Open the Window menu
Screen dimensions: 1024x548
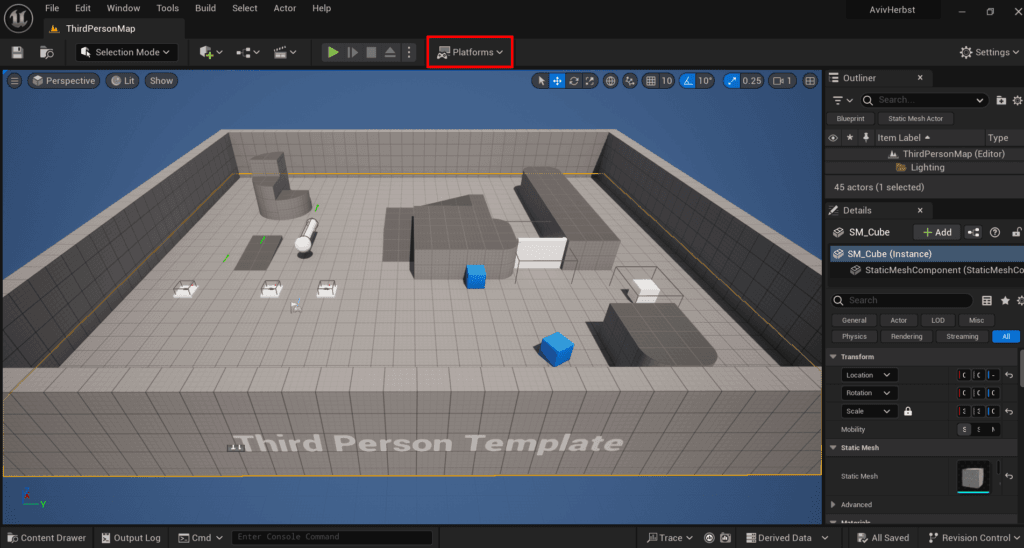123,8
